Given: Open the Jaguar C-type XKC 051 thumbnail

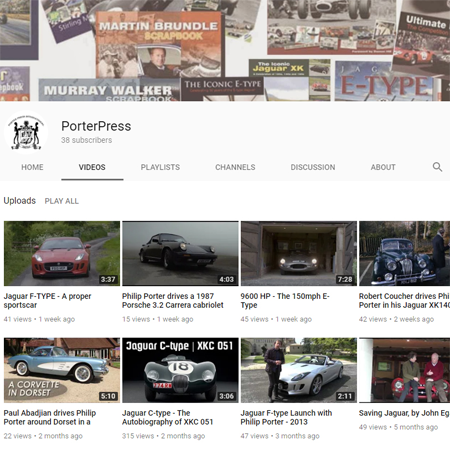Looking at the screenshot, I should 180,370.
